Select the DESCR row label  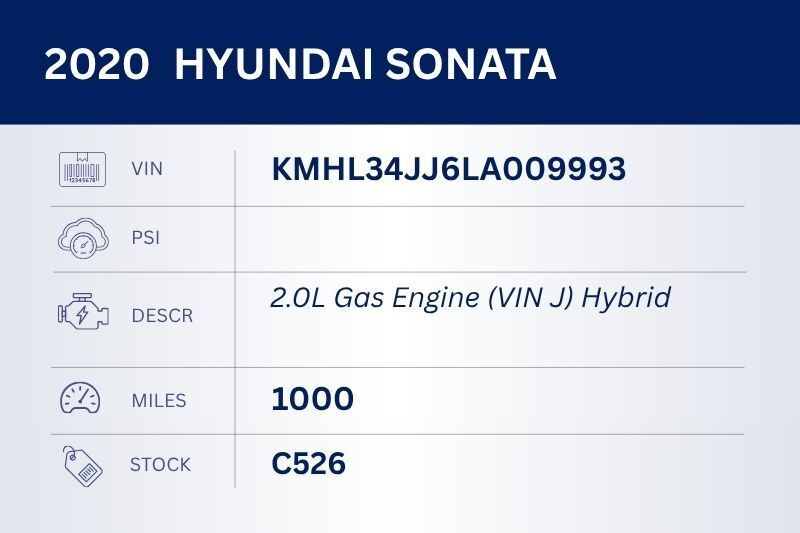click(x=162, y=316)
